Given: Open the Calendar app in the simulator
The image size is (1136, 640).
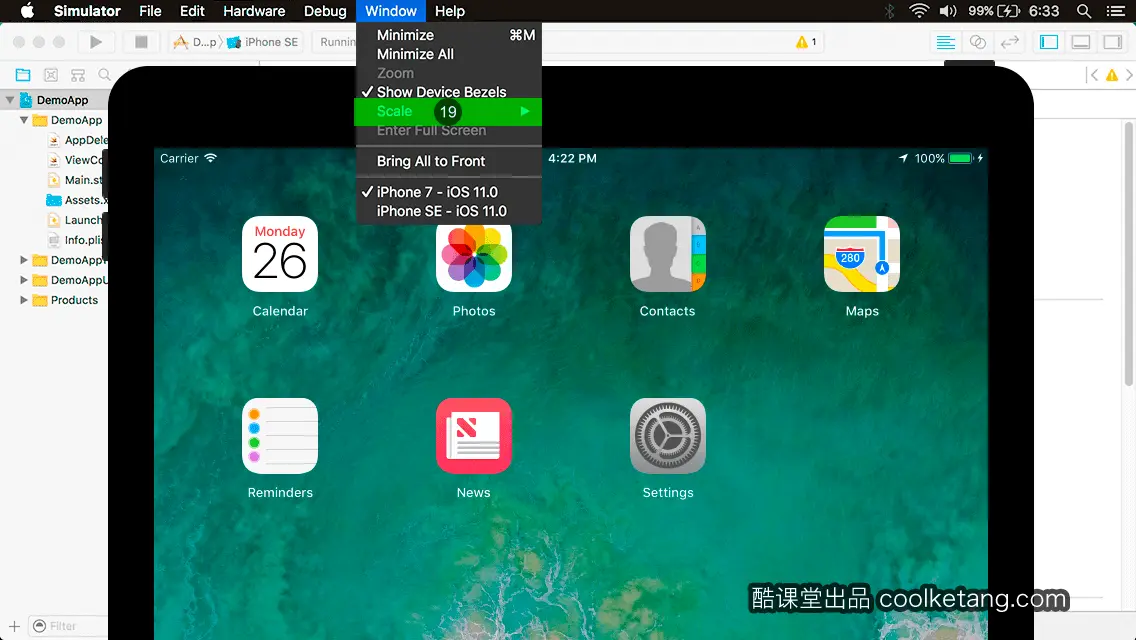Looking at the screenshot, I should (280, 254).
